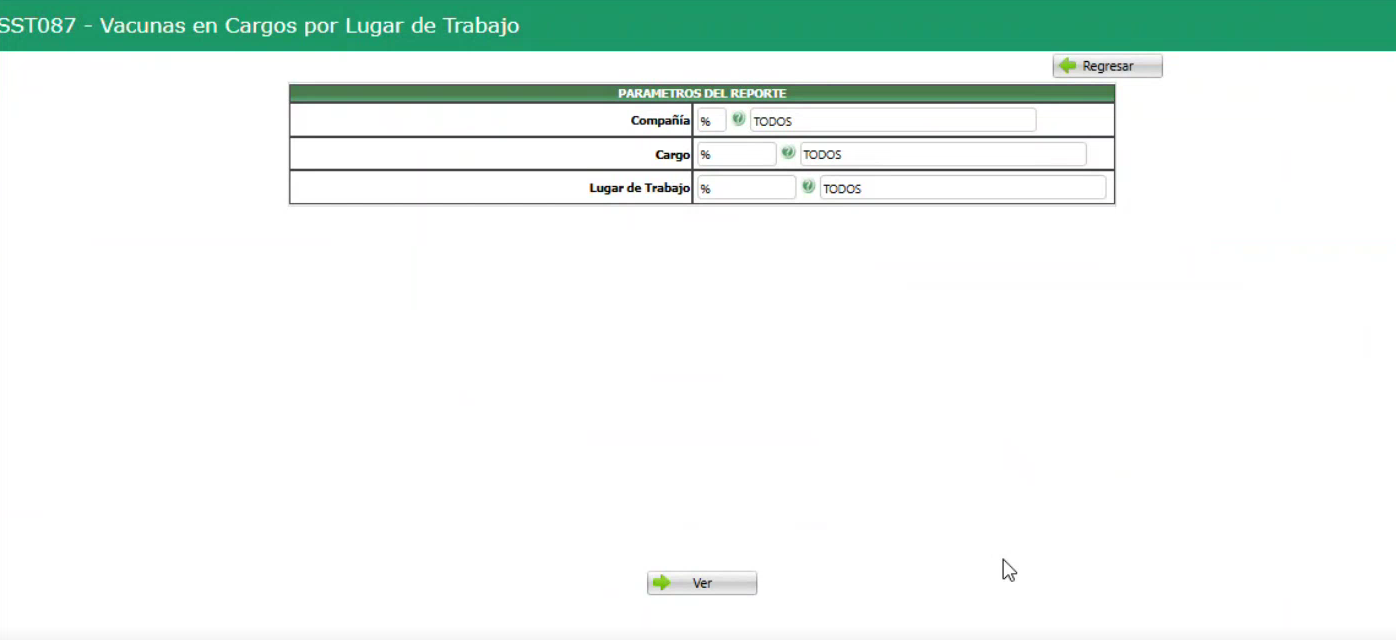
Task: Select the TODOS field for Lugar de Trabajo
Action: [962, 188]
